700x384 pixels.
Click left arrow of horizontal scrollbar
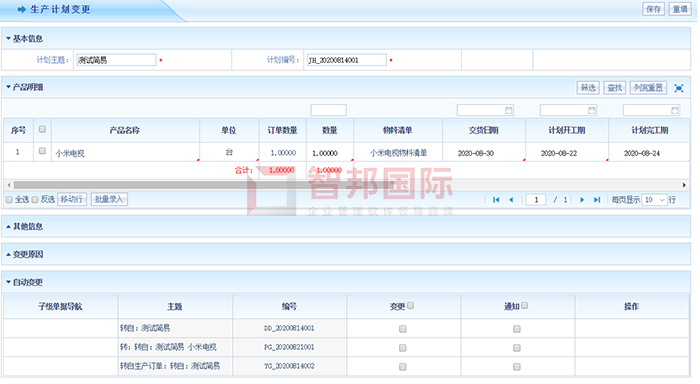tap(9, 185)
